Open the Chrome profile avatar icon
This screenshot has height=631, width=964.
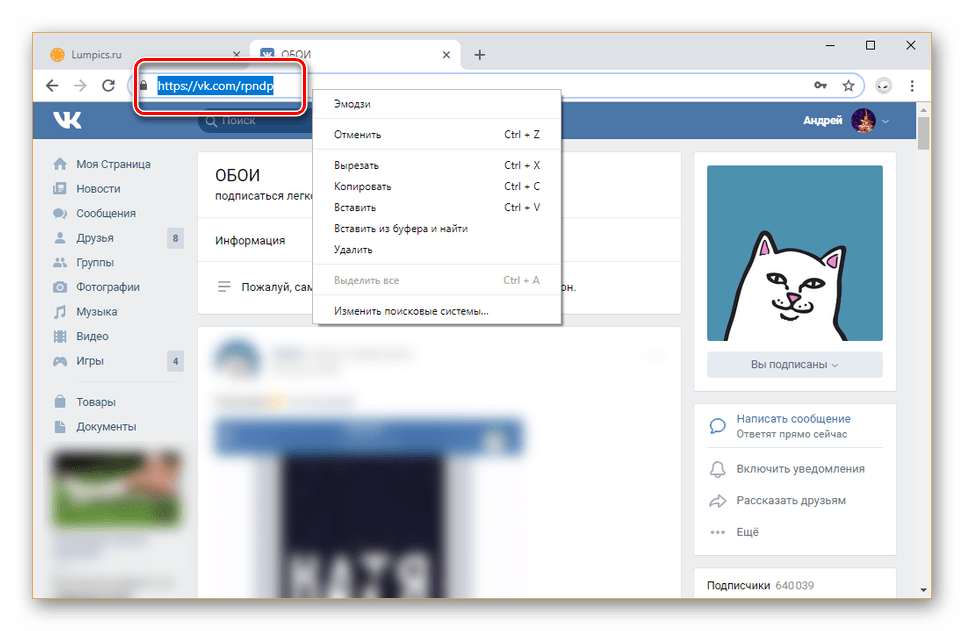pyautogui.click(x=883, y=85)
